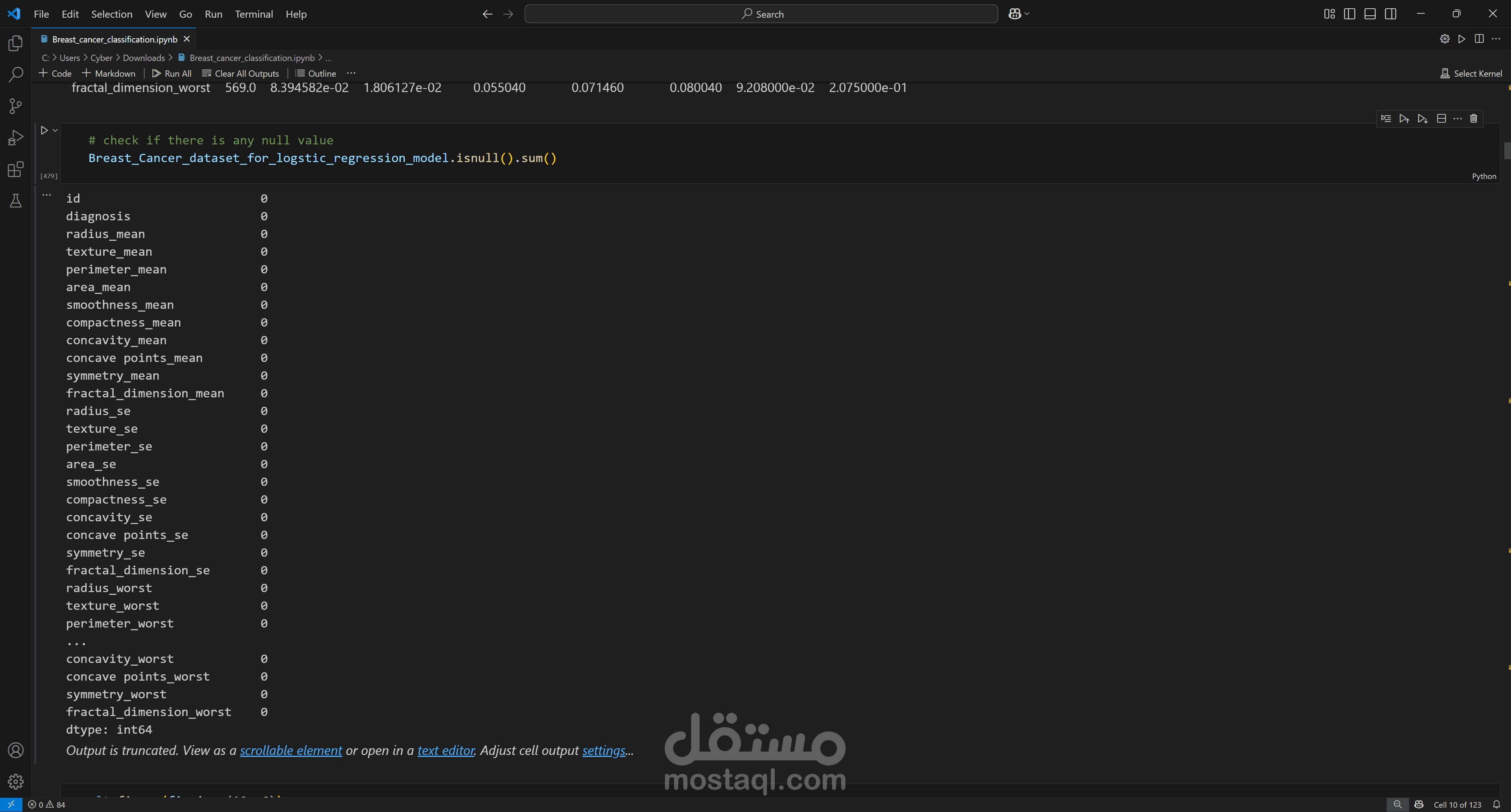Open the scrollable element link

[x=290, y=751]
